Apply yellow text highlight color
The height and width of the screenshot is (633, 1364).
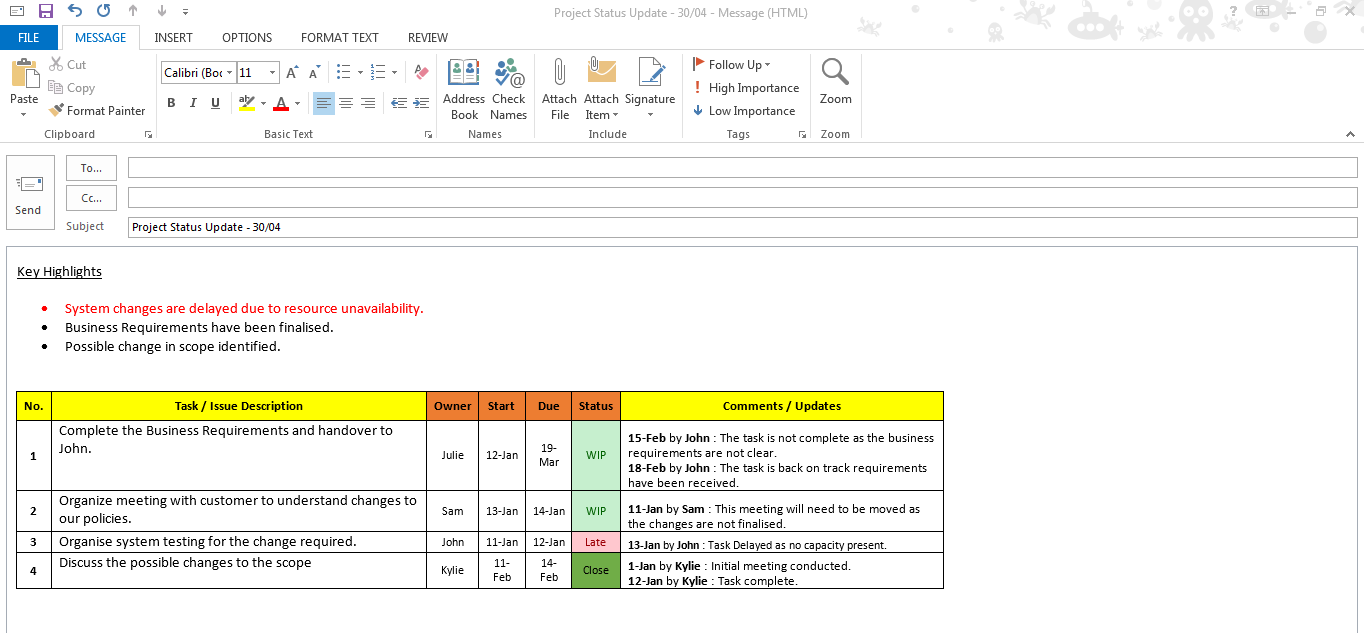tap(247, 102)
